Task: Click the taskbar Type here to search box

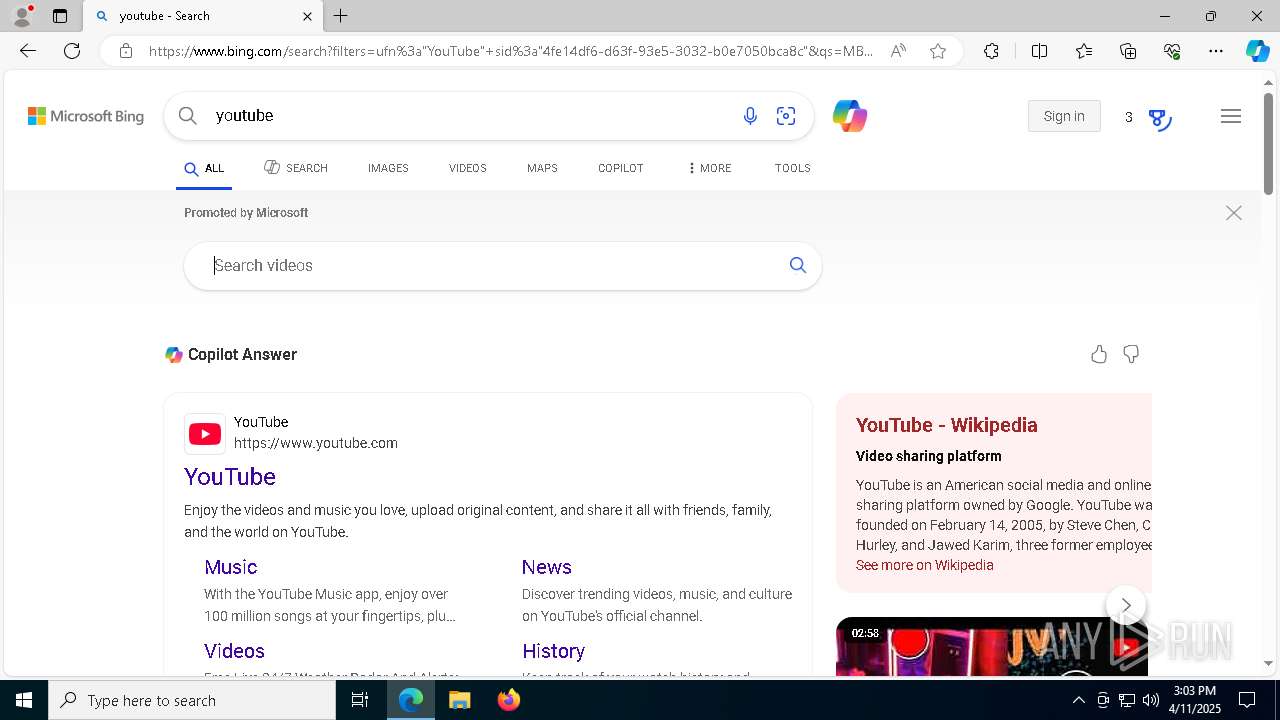Action: [x=192, y=700]
